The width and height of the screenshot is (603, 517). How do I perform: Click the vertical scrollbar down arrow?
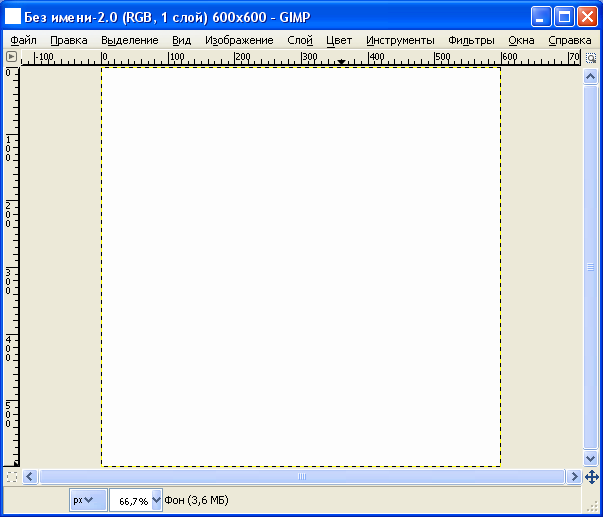point(590,458)
